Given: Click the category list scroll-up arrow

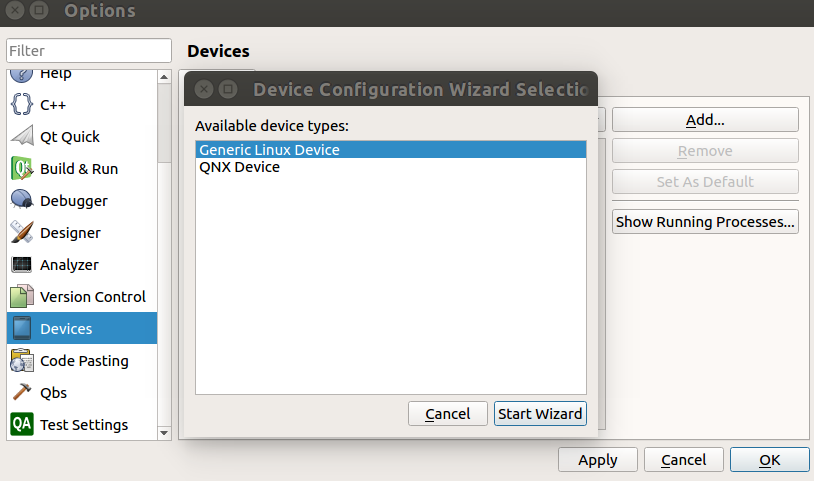Looking at the screenshot, I should (x=164, y=77).
